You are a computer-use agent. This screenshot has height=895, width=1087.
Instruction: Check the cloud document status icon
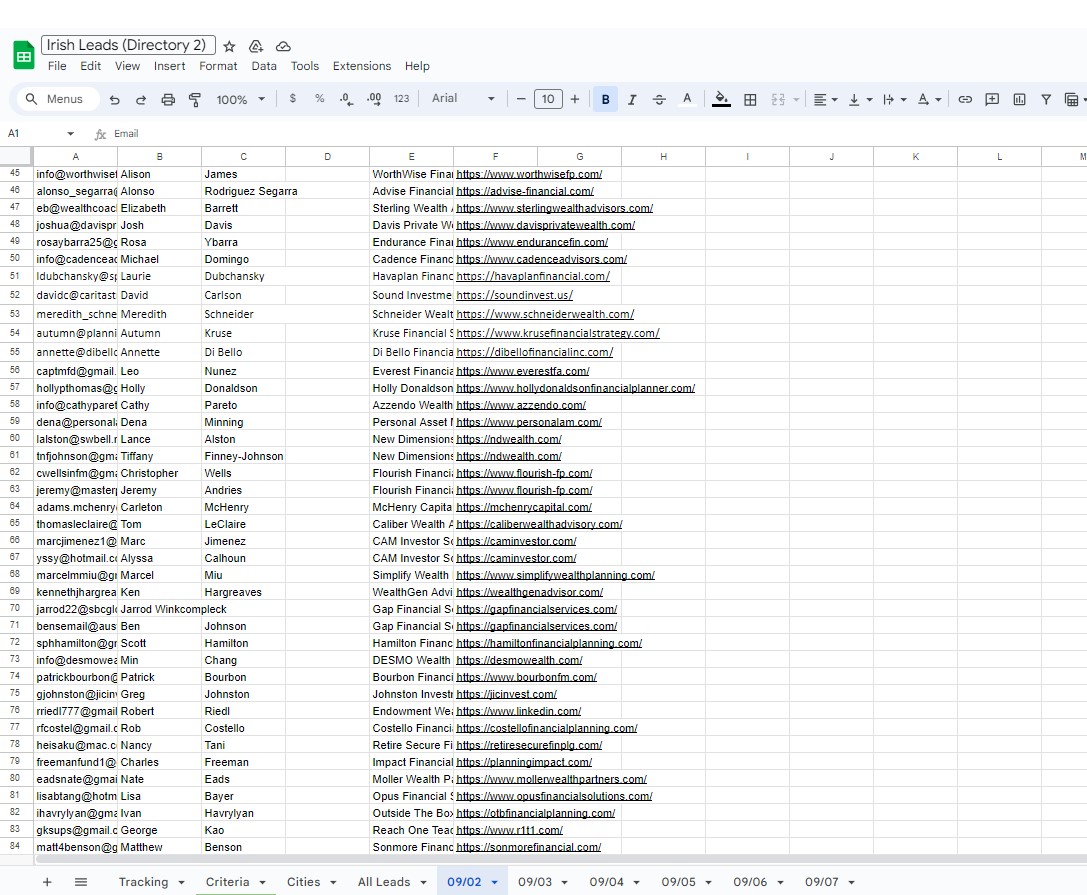[283, 46]
